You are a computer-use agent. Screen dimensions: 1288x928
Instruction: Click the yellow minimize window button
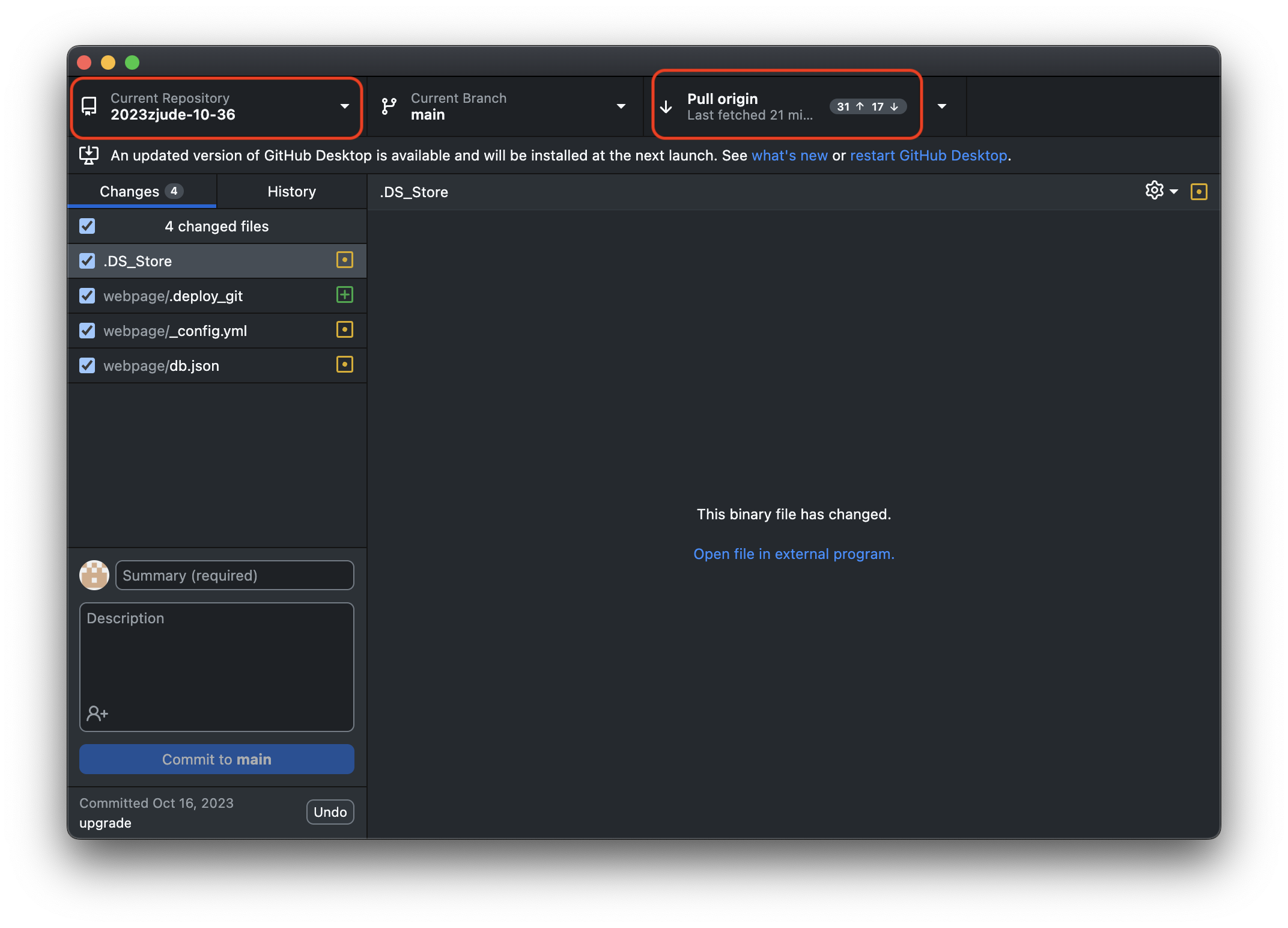click(108, 63)
